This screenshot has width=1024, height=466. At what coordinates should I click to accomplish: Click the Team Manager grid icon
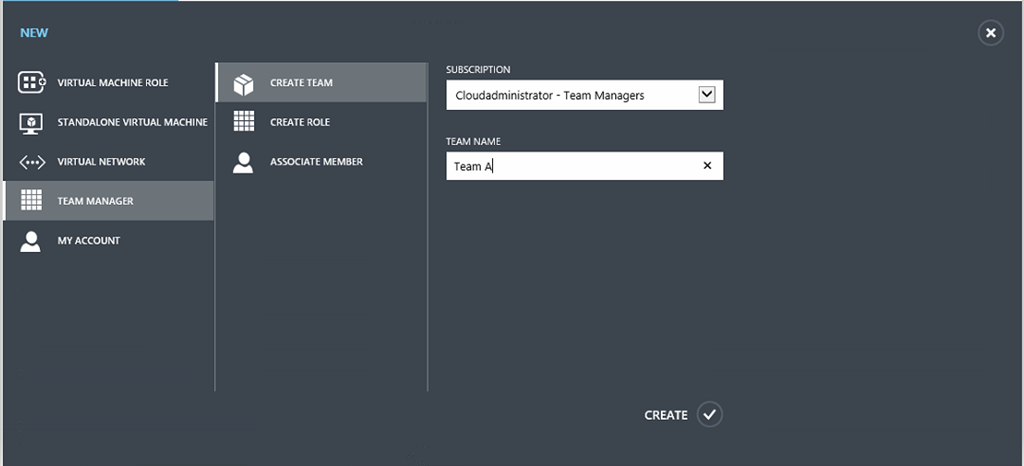point(31,201)
